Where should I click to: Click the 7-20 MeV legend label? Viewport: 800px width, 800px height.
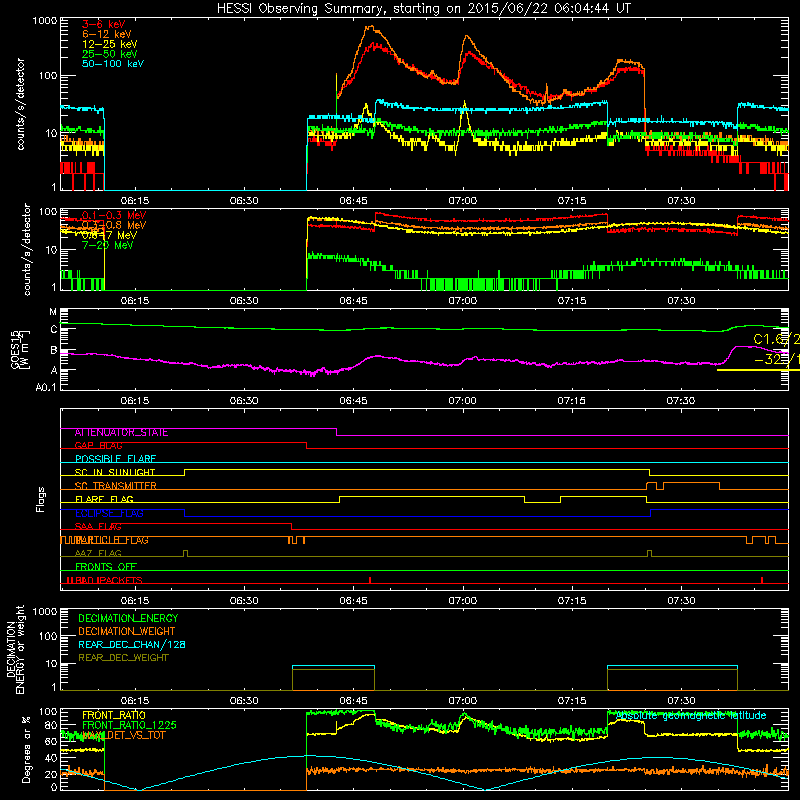[x=107, y=245]
